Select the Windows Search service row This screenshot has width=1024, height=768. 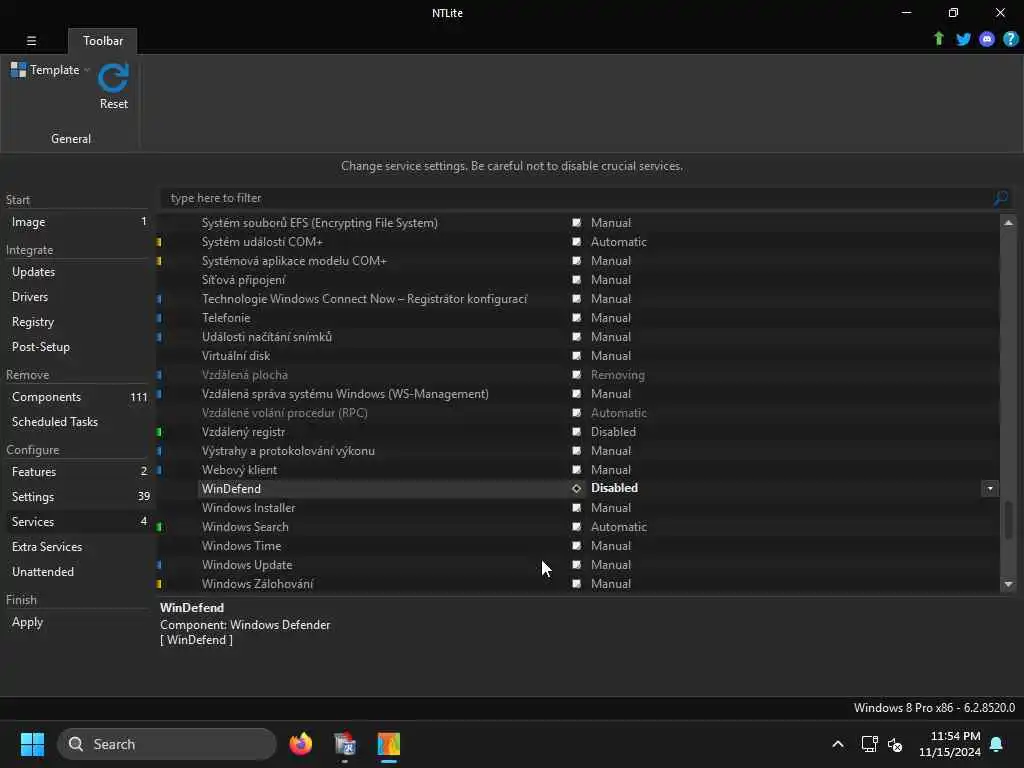[x=577, y=526]
